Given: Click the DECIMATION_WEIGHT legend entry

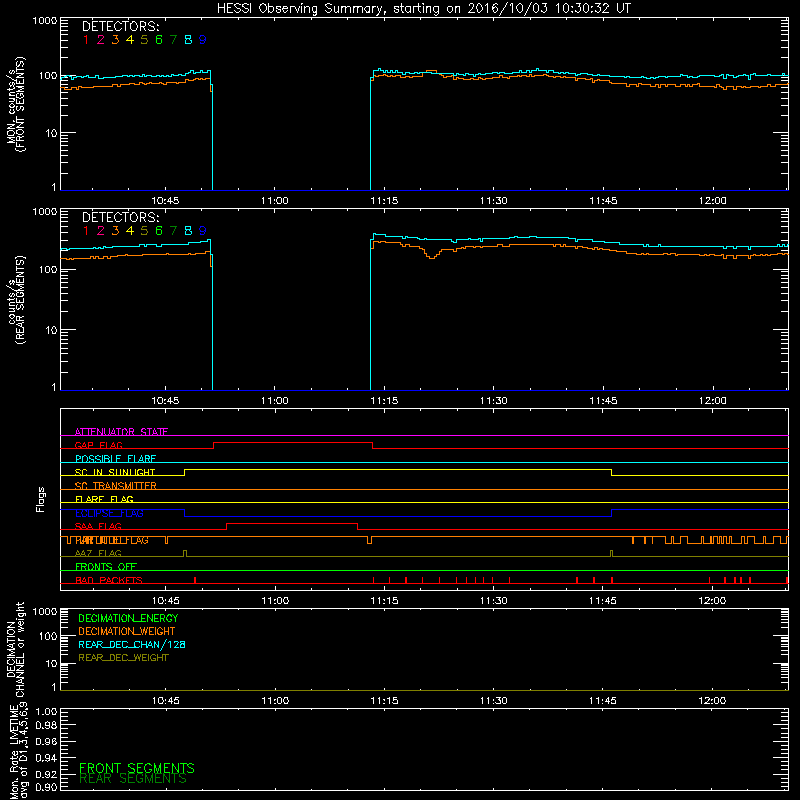Looking at the screenshot, I should pos(127,632).
